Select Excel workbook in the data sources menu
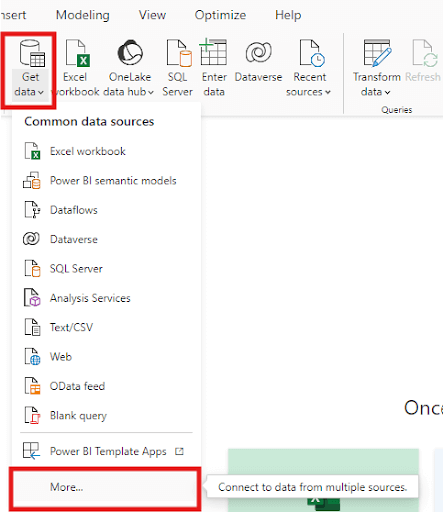 (106, 151)
